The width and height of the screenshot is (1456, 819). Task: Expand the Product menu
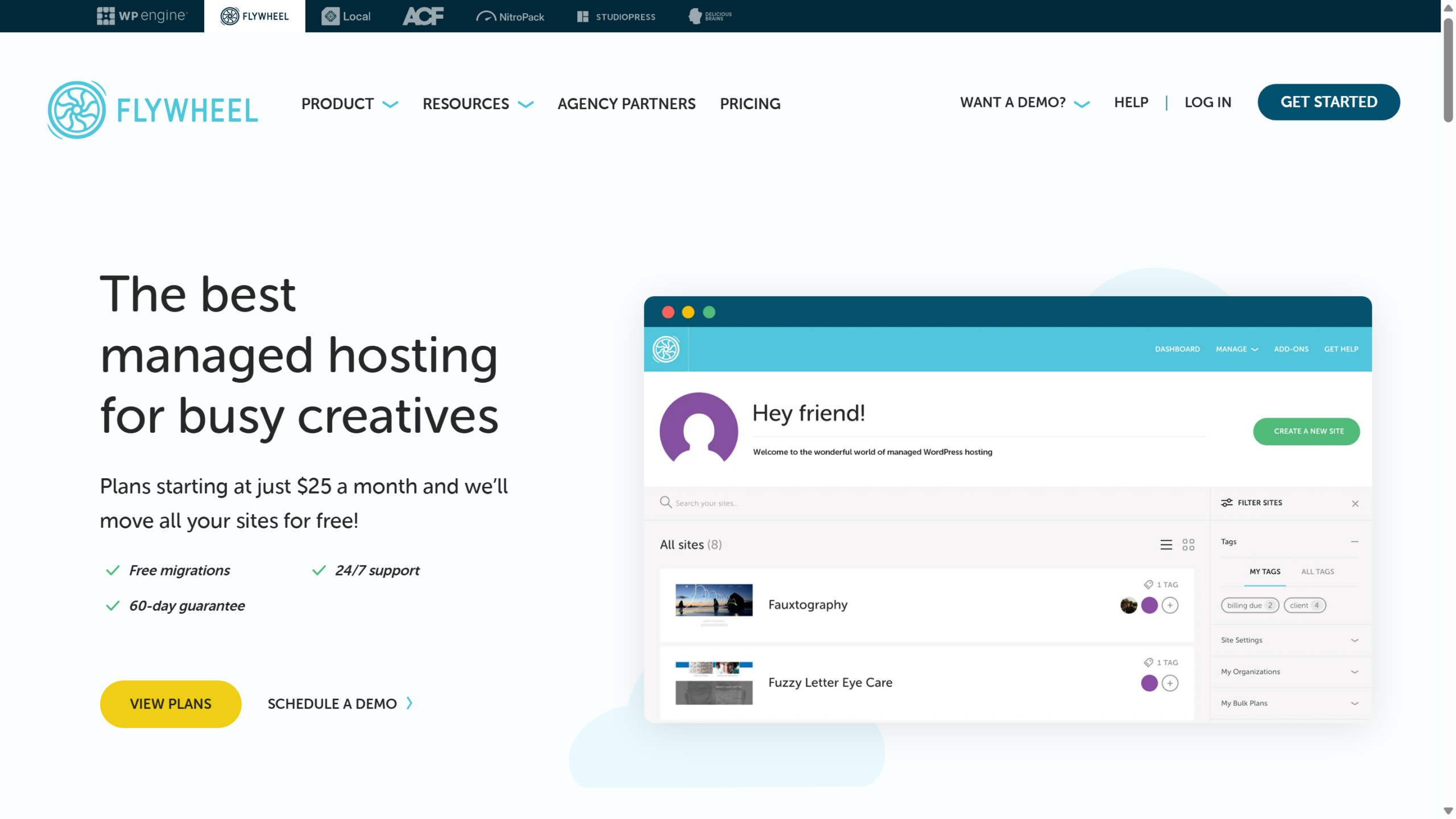pos(350,104)
